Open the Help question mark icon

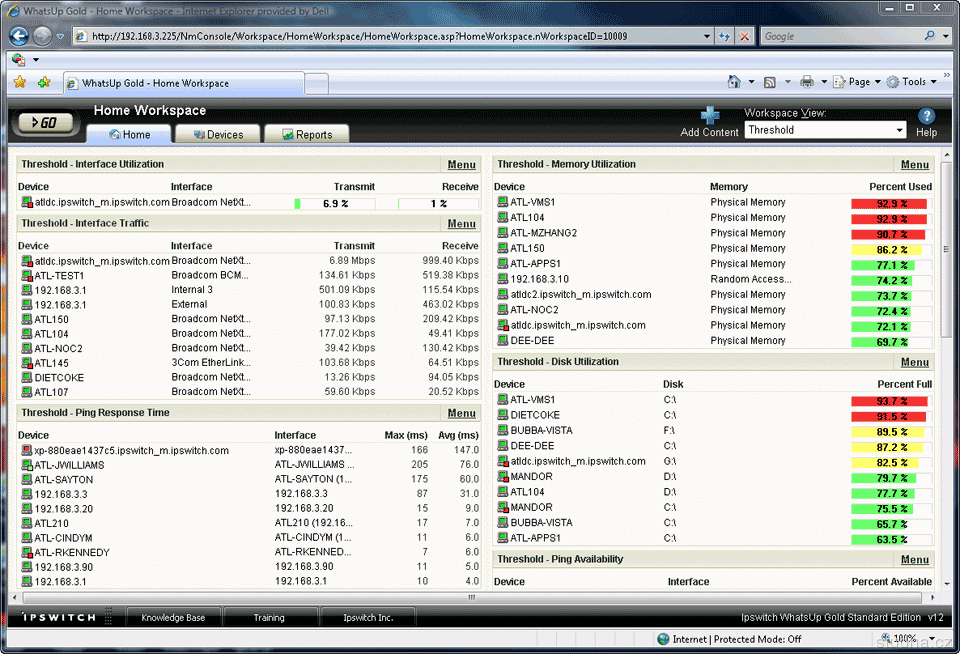coord(926,116)
